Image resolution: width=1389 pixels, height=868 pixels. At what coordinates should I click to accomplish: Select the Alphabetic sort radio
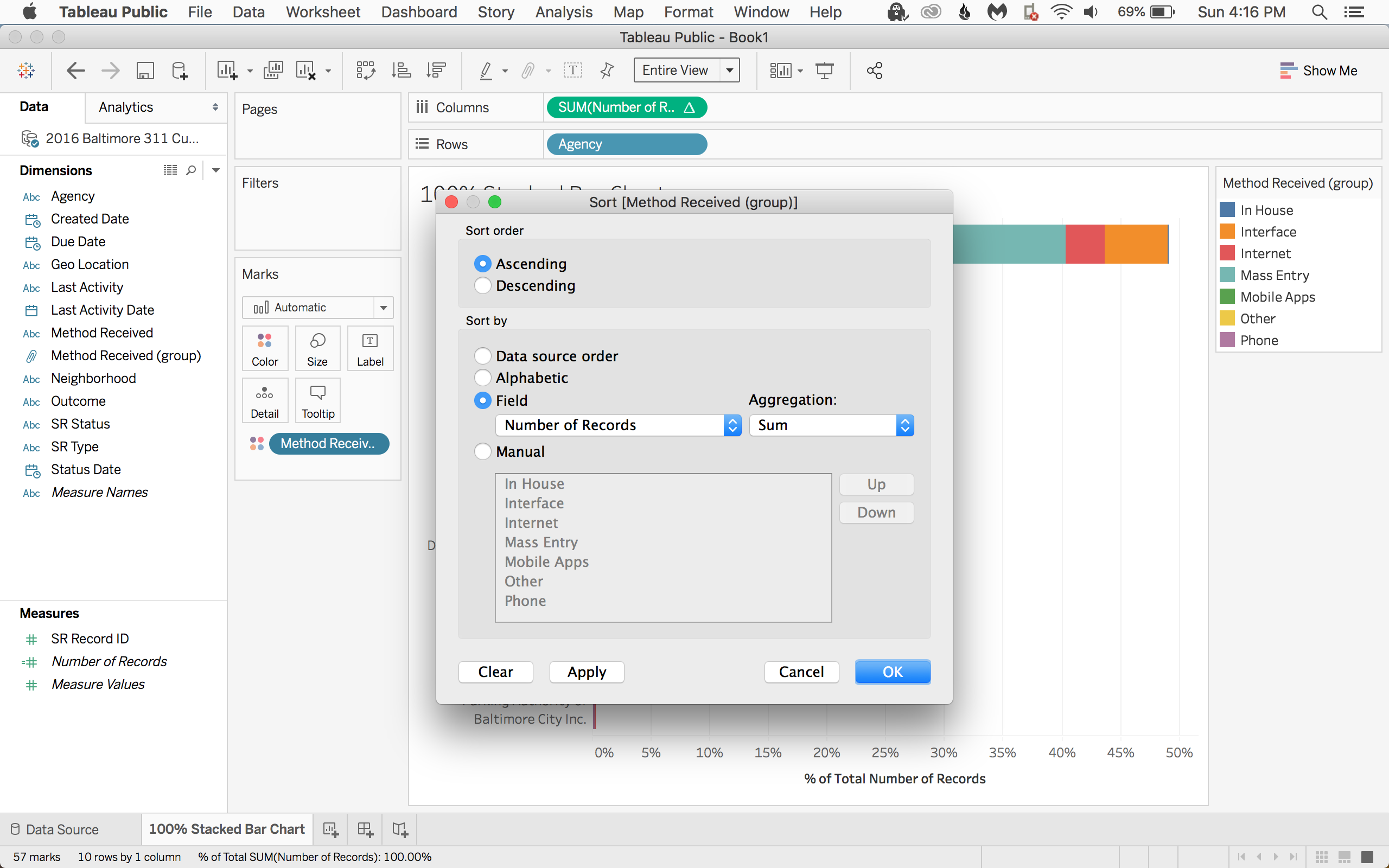point(483,378)
